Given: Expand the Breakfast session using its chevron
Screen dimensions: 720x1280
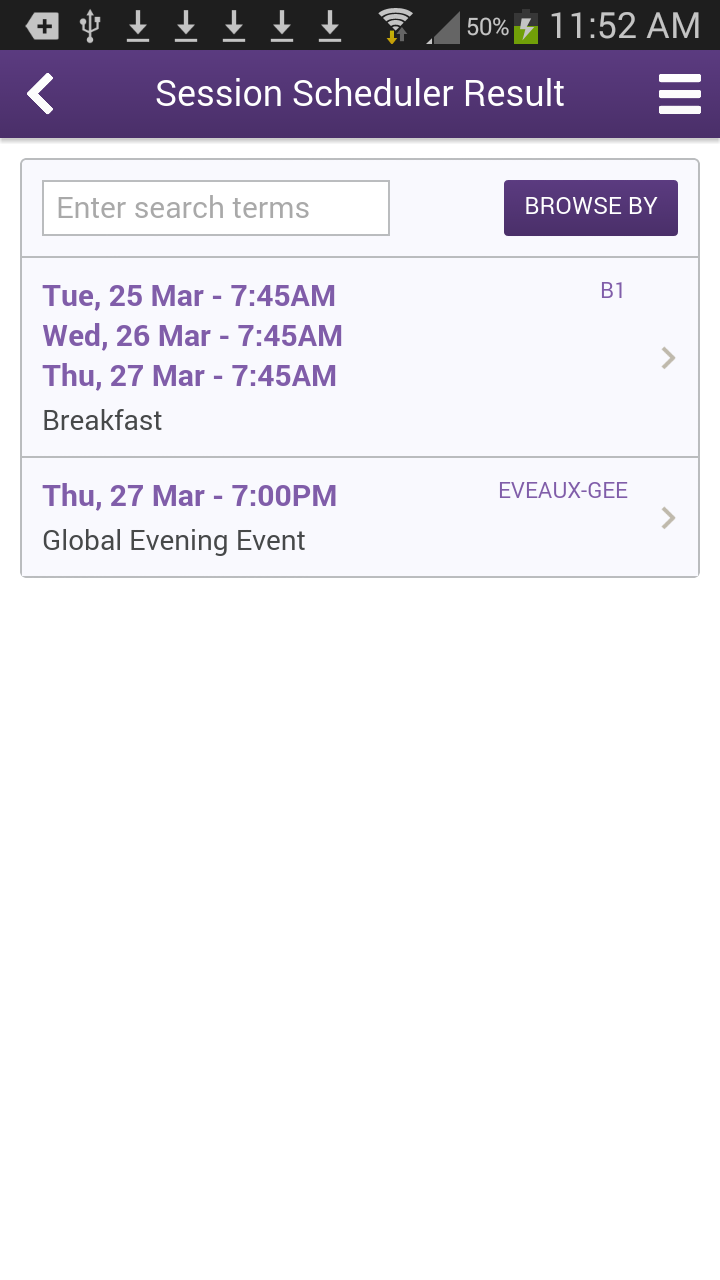Looking at the screenshot, I should (x=669, y=358).
